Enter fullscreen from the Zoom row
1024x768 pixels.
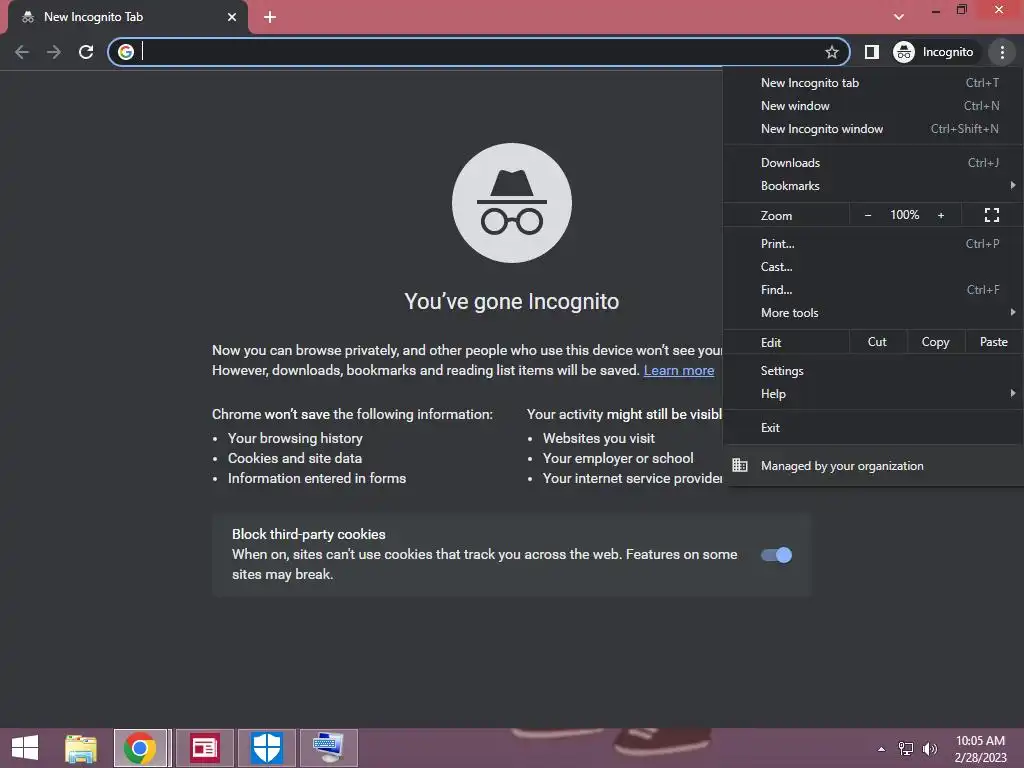[x=991, y=215]
